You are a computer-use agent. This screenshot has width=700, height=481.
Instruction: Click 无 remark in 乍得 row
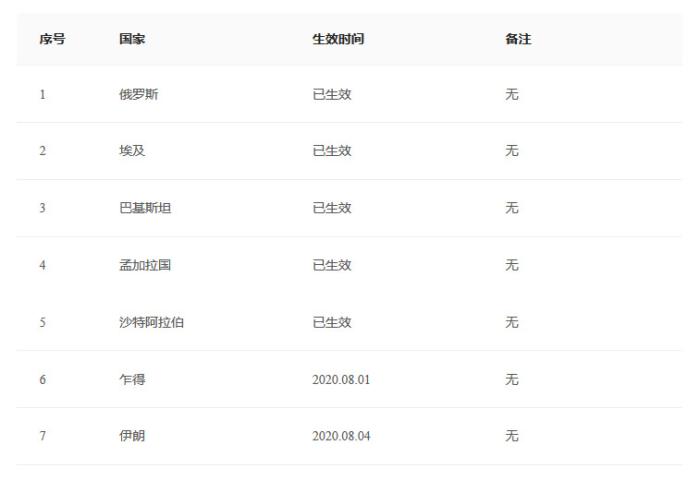512,380
